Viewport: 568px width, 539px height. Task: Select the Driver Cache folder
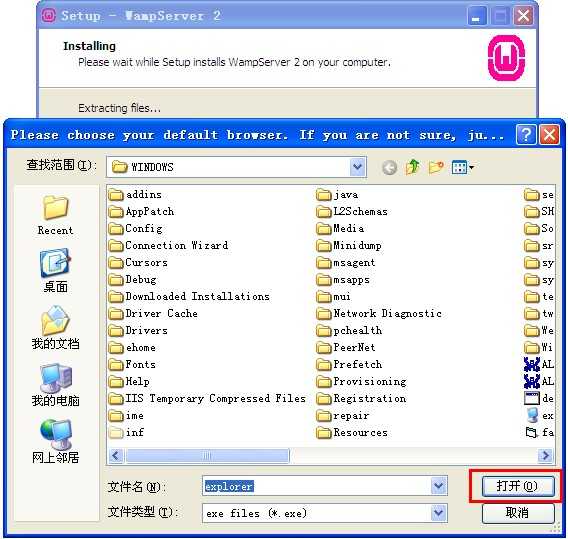coord(153,314)
